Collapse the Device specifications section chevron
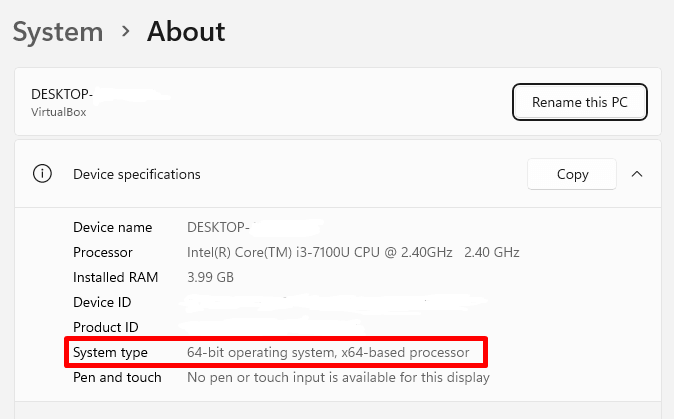The height and width of the screenshot is (419, 674). (x=637, y=174)
